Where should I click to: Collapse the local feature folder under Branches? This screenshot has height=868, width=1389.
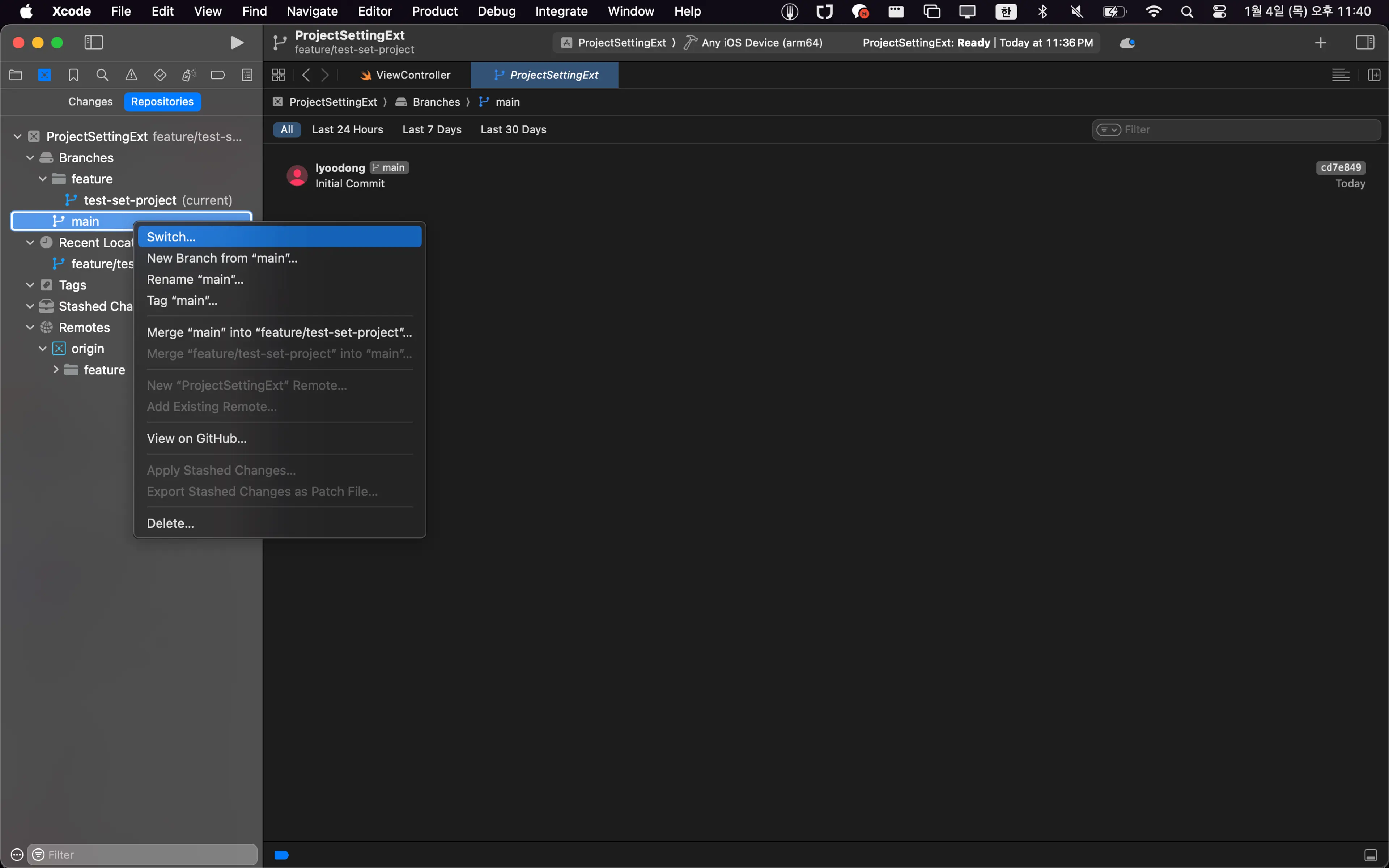43,179
